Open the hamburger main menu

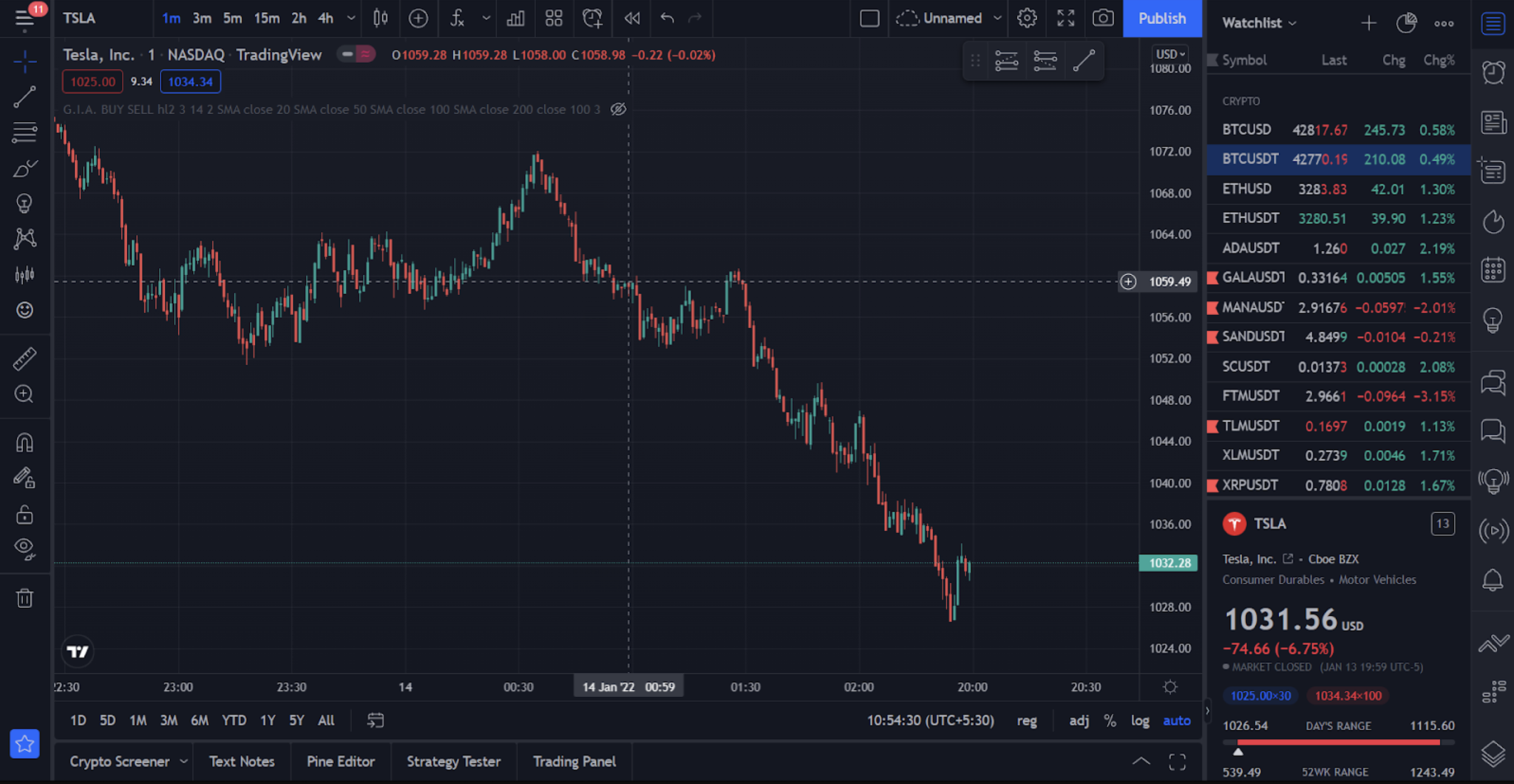click(24, 18)
